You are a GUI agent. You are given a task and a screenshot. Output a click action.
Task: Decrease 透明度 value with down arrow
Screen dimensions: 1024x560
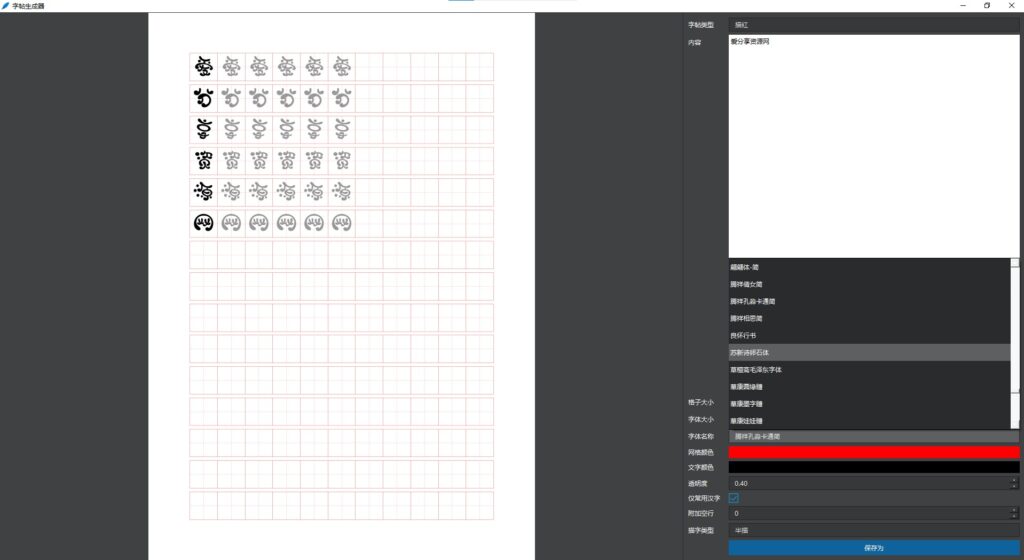pyautogui.click(x=1014, y=487)
